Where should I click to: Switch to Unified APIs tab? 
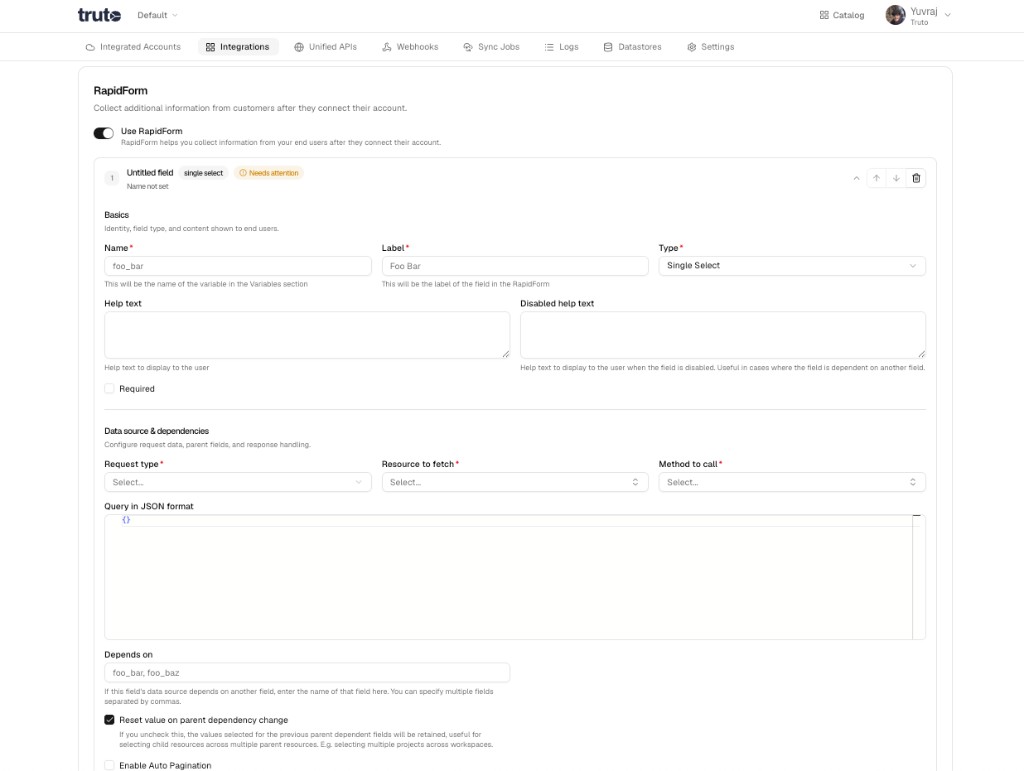click(x=325, y=47)
